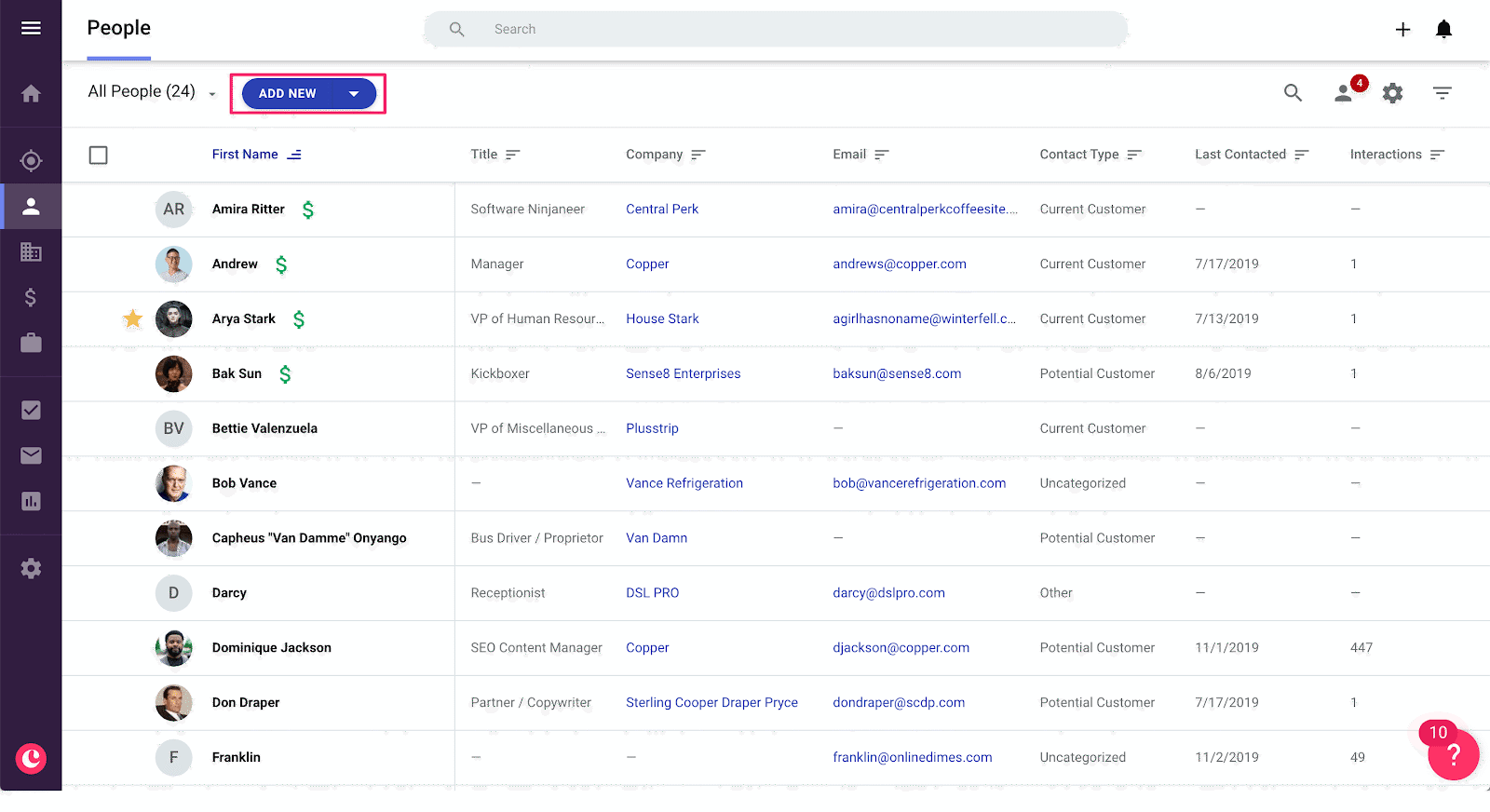
Task: Open Bettie Valenzuela contact name
Action: [x=264, y=429]
